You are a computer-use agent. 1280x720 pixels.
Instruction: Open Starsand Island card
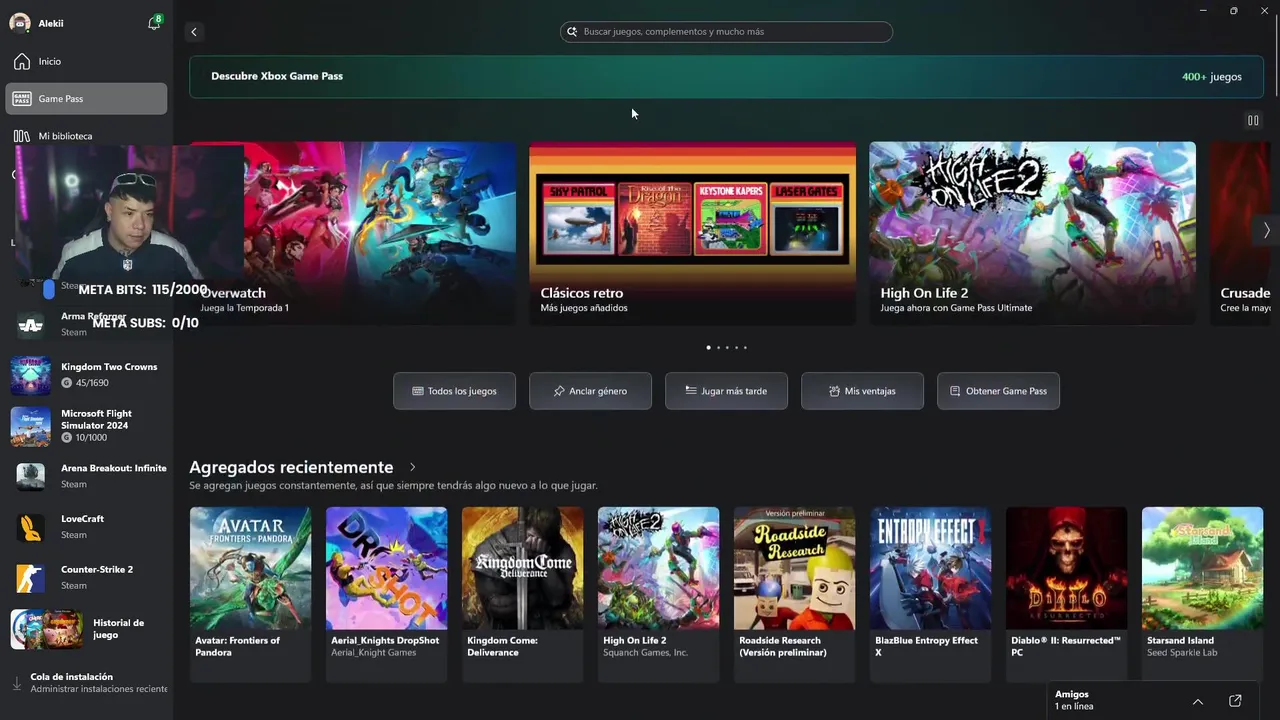click(x=1202, y=594)
